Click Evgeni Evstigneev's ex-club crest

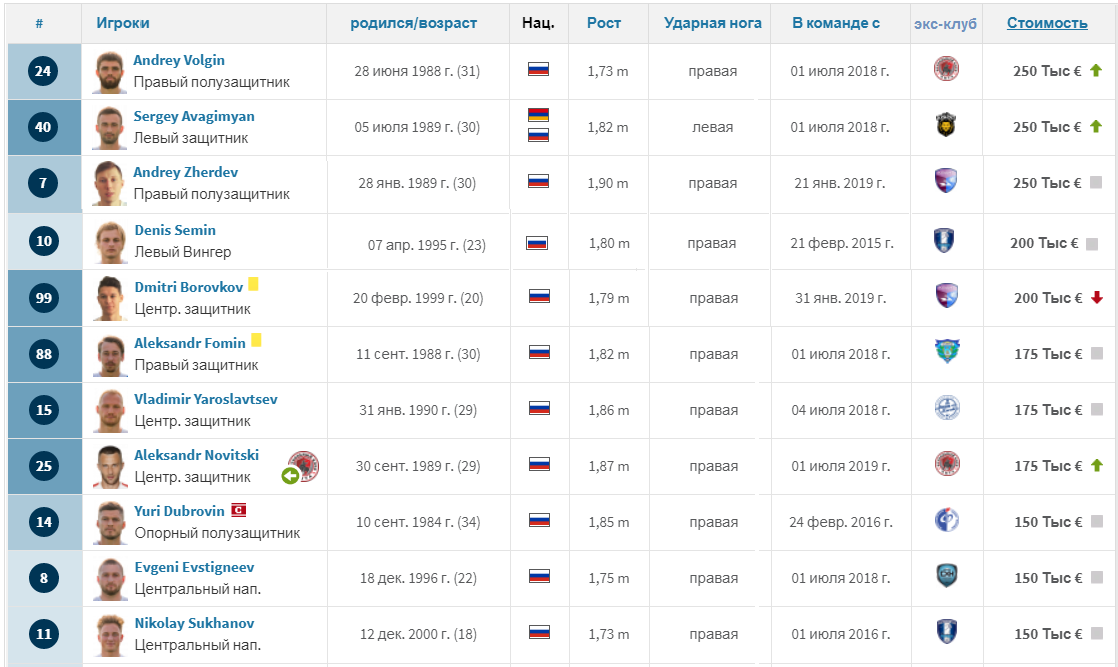[945, 577]
